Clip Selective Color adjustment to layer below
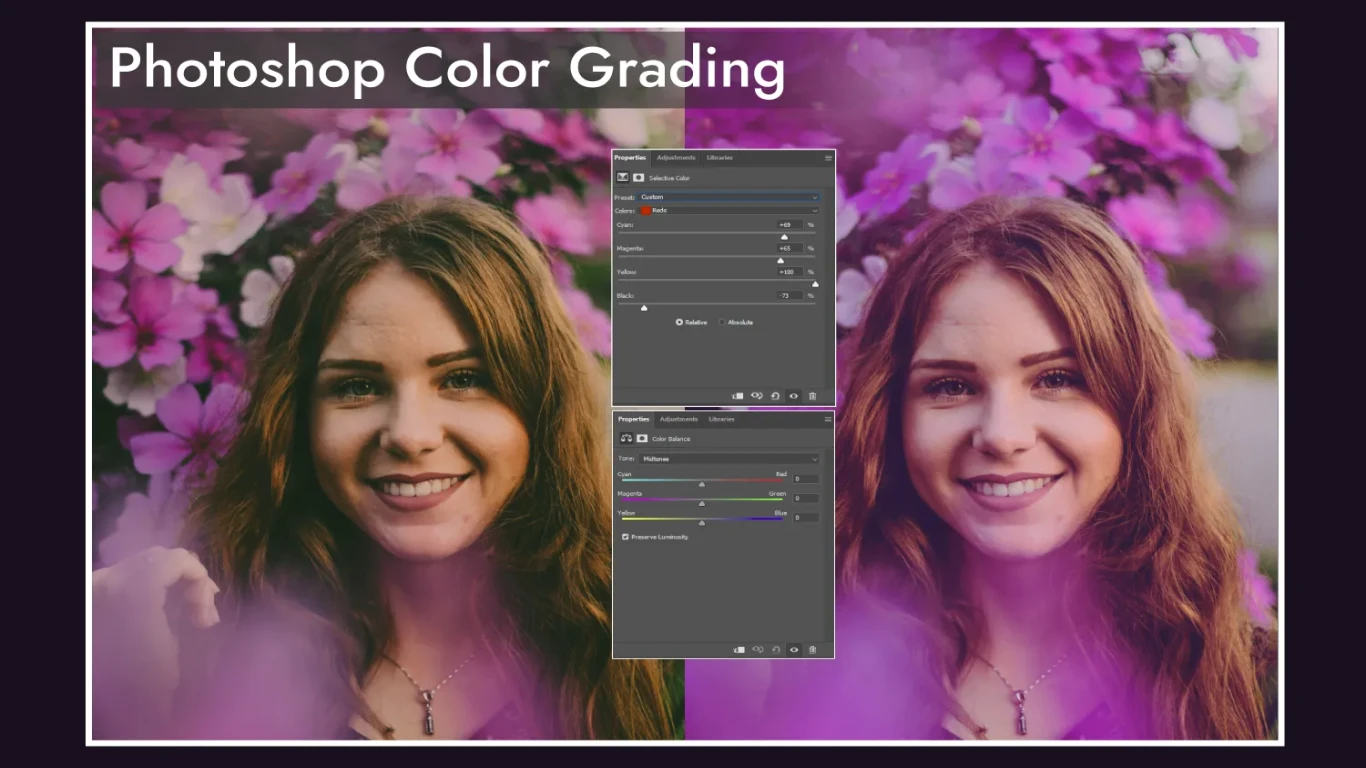Viewport: 1366px width, 768px height. [x=738, y=396]
